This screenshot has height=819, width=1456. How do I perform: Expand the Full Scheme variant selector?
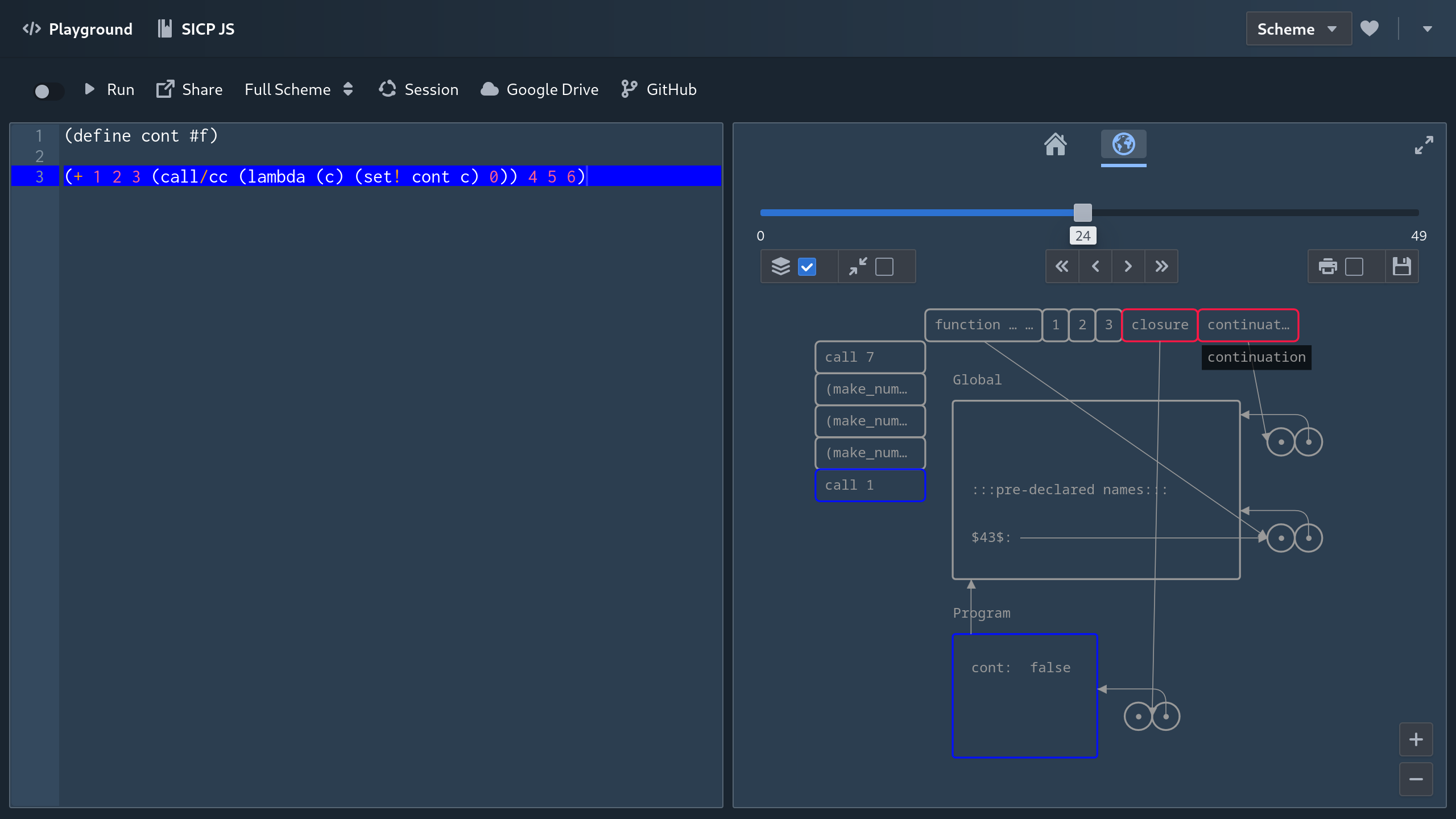(299, 89)
